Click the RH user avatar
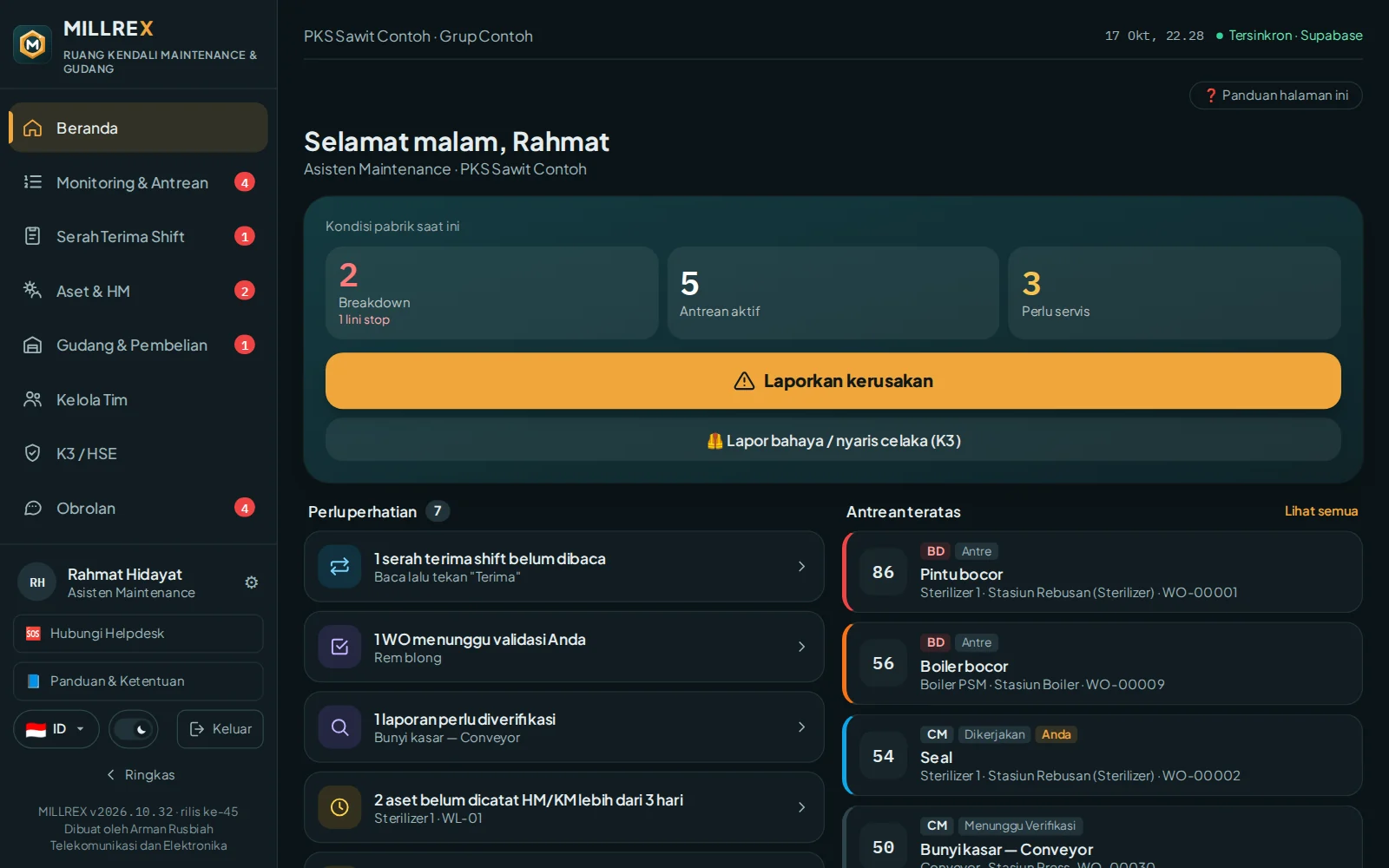Screen dimensions: 1389x868 point(37,582)
